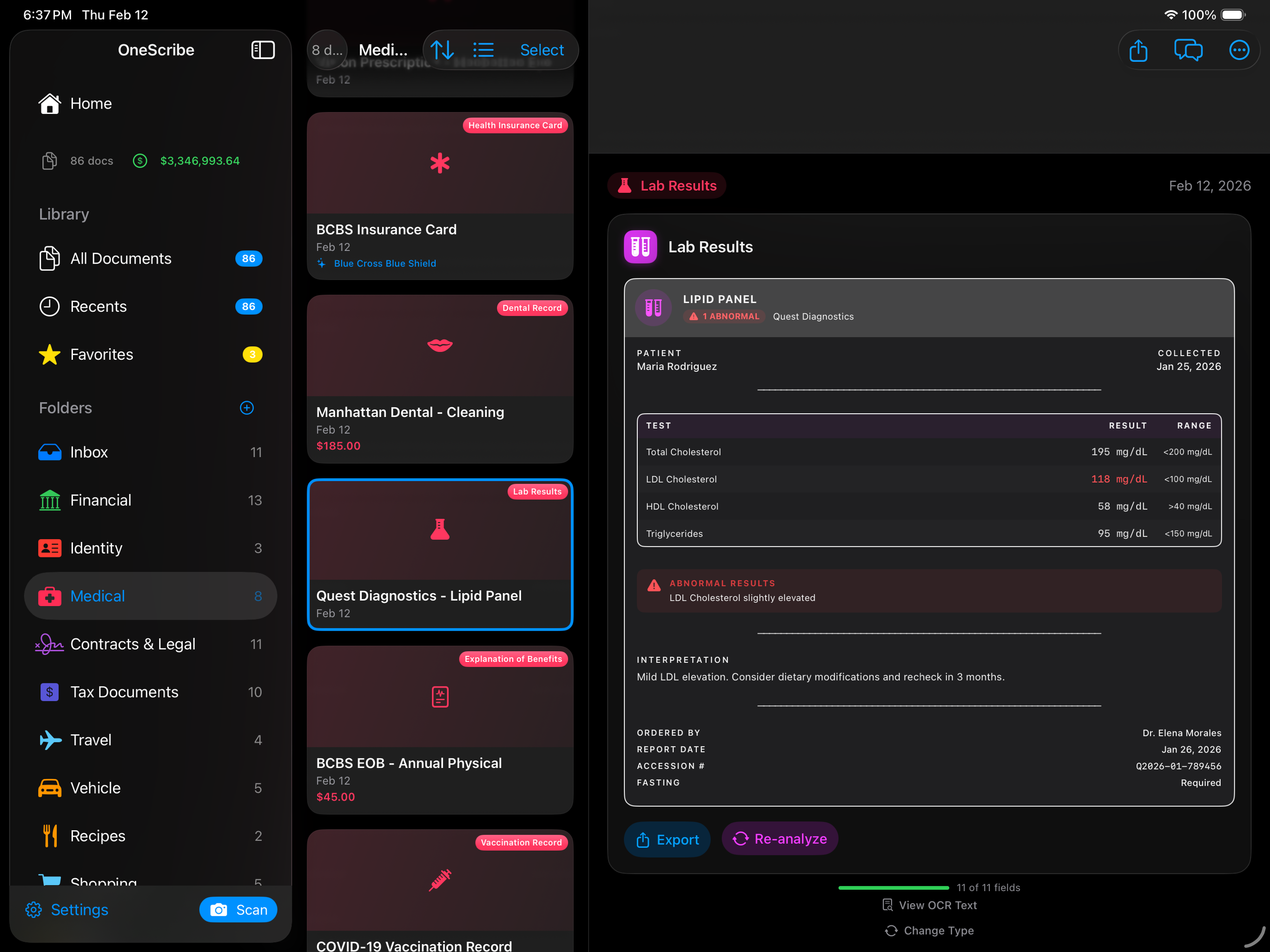Click the Dental Record badge
The image size is (1270, 952).
532,308
